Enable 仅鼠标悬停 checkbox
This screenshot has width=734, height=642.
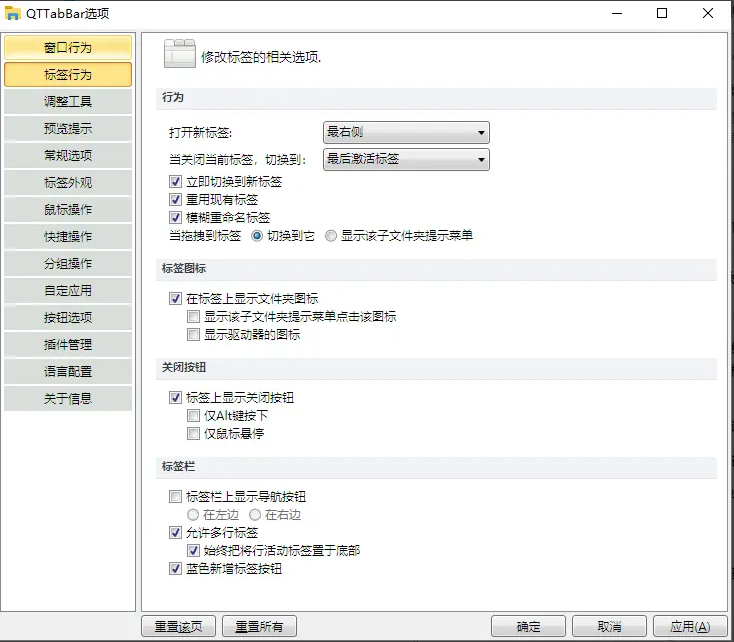pos(193,434)
